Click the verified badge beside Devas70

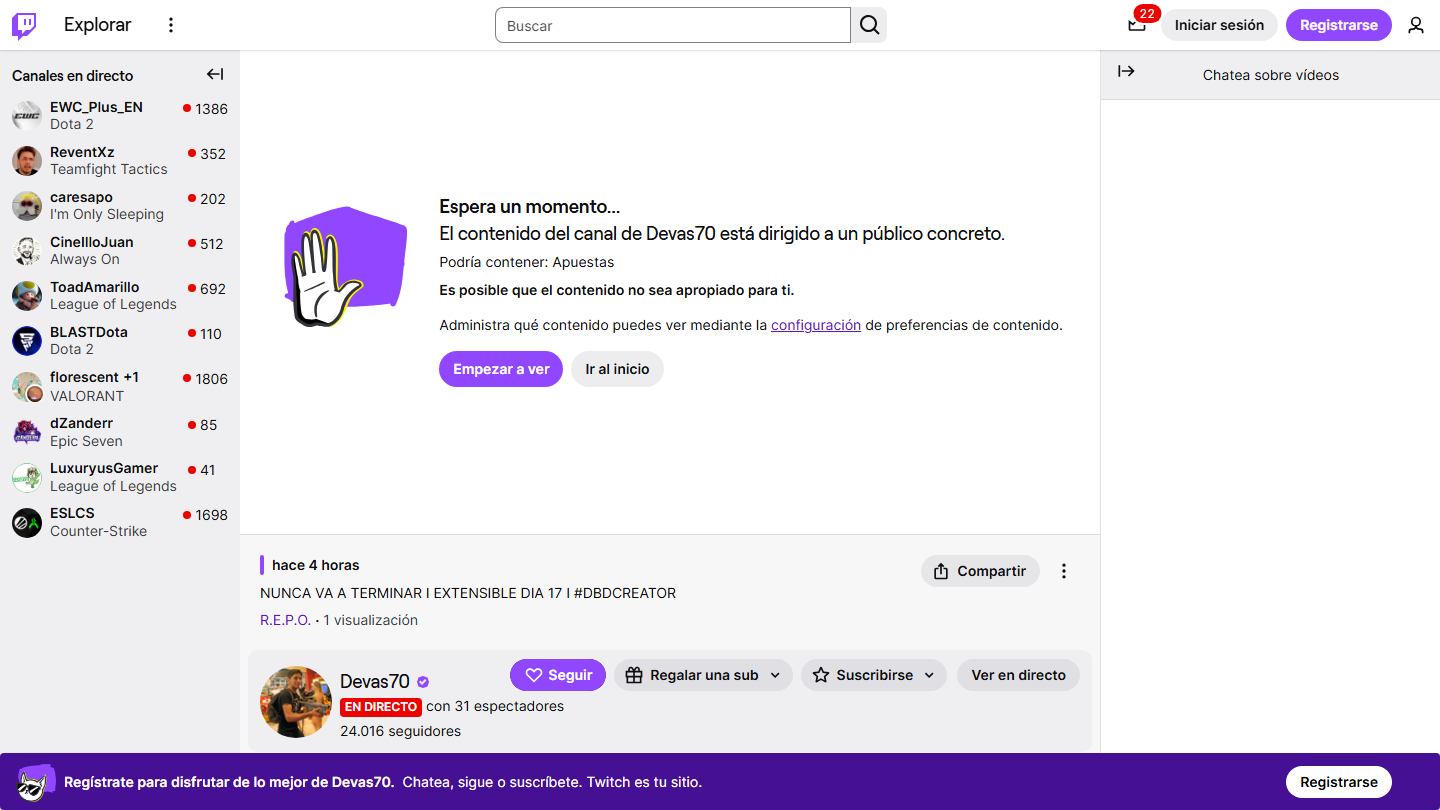(423, 682)
